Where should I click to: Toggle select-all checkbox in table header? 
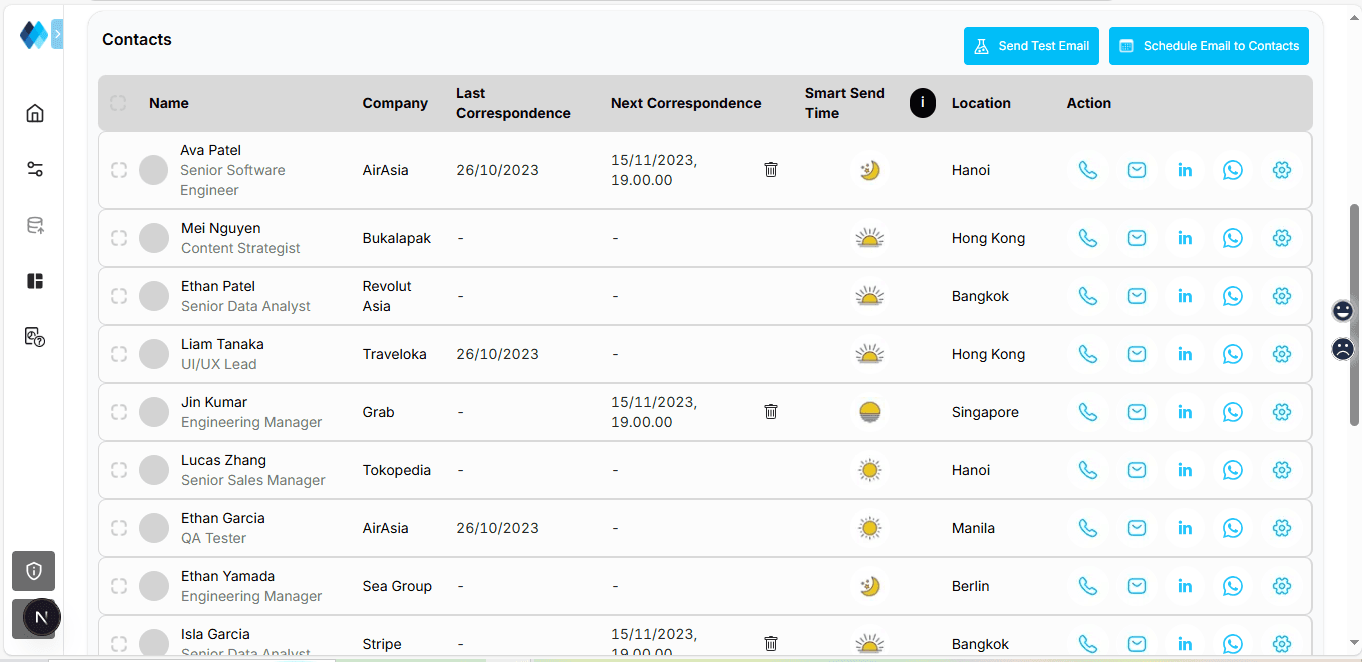[118, 103]
